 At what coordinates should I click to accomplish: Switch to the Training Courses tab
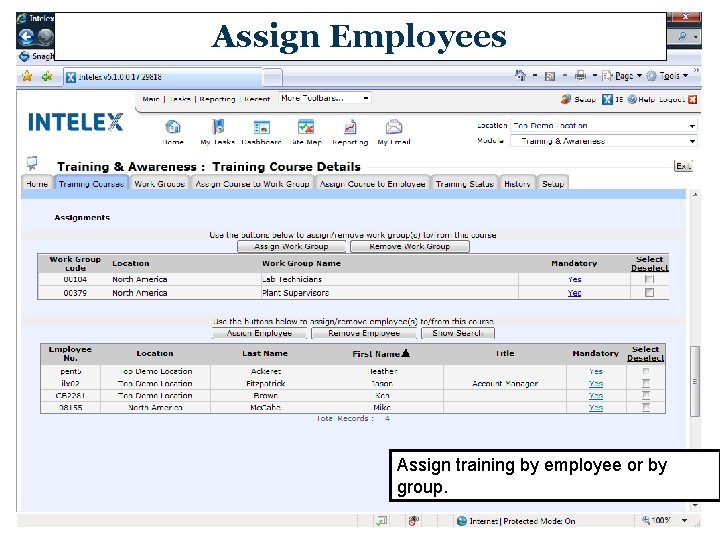point(91,183)
